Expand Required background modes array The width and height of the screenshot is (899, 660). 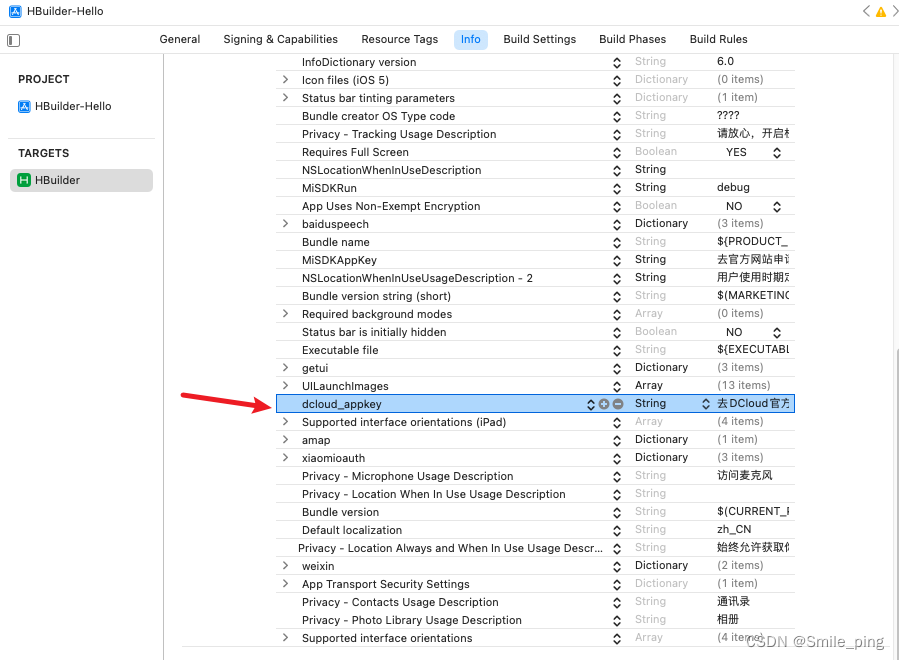pyautogui.click(x=286, y=314)
